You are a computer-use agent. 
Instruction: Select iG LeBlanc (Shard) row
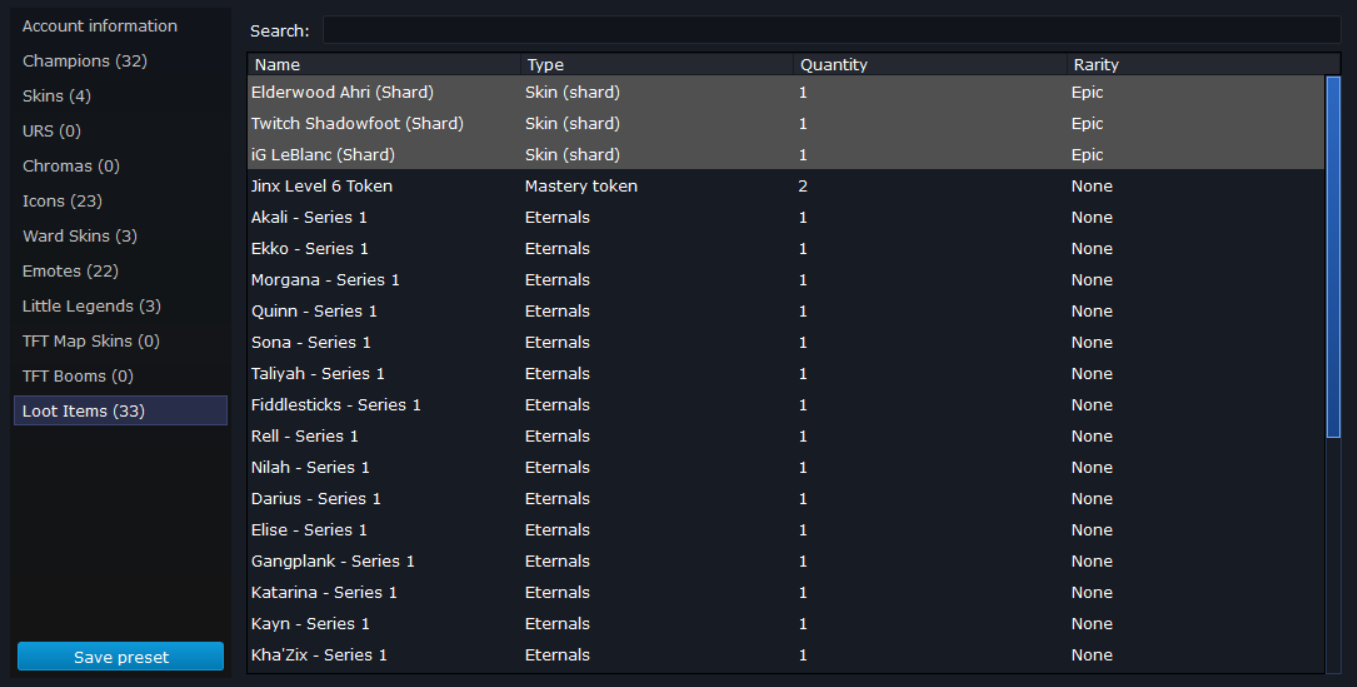point(786,155)
